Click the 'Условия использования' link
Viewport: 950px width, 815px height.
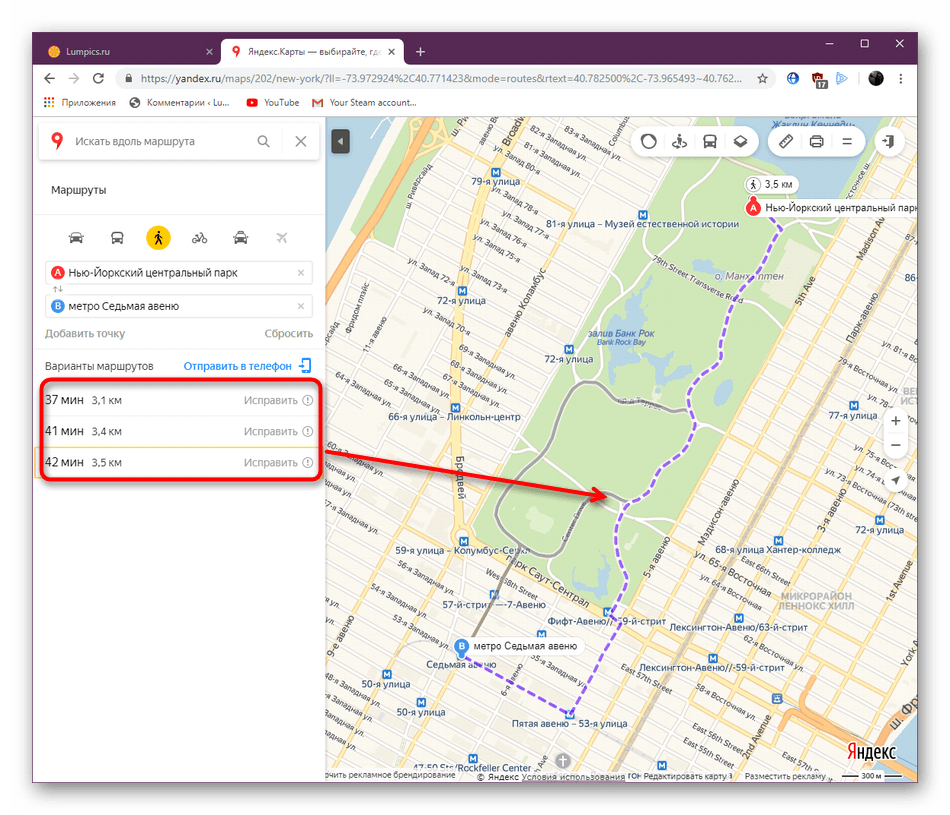click(x=573, y=777)
